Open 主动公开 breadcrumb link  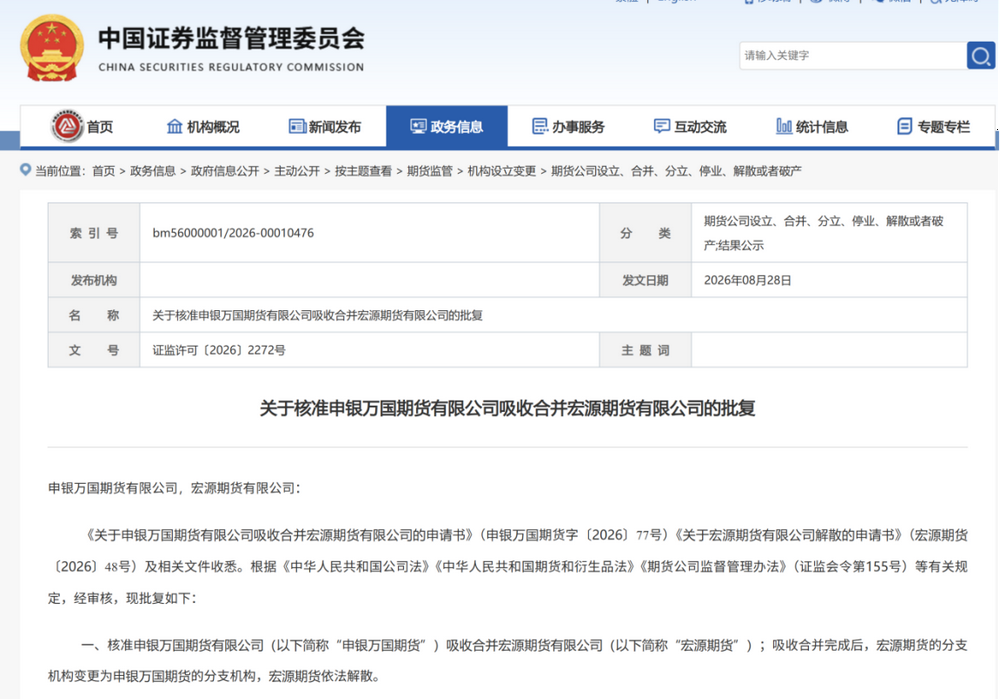(297, 171)
